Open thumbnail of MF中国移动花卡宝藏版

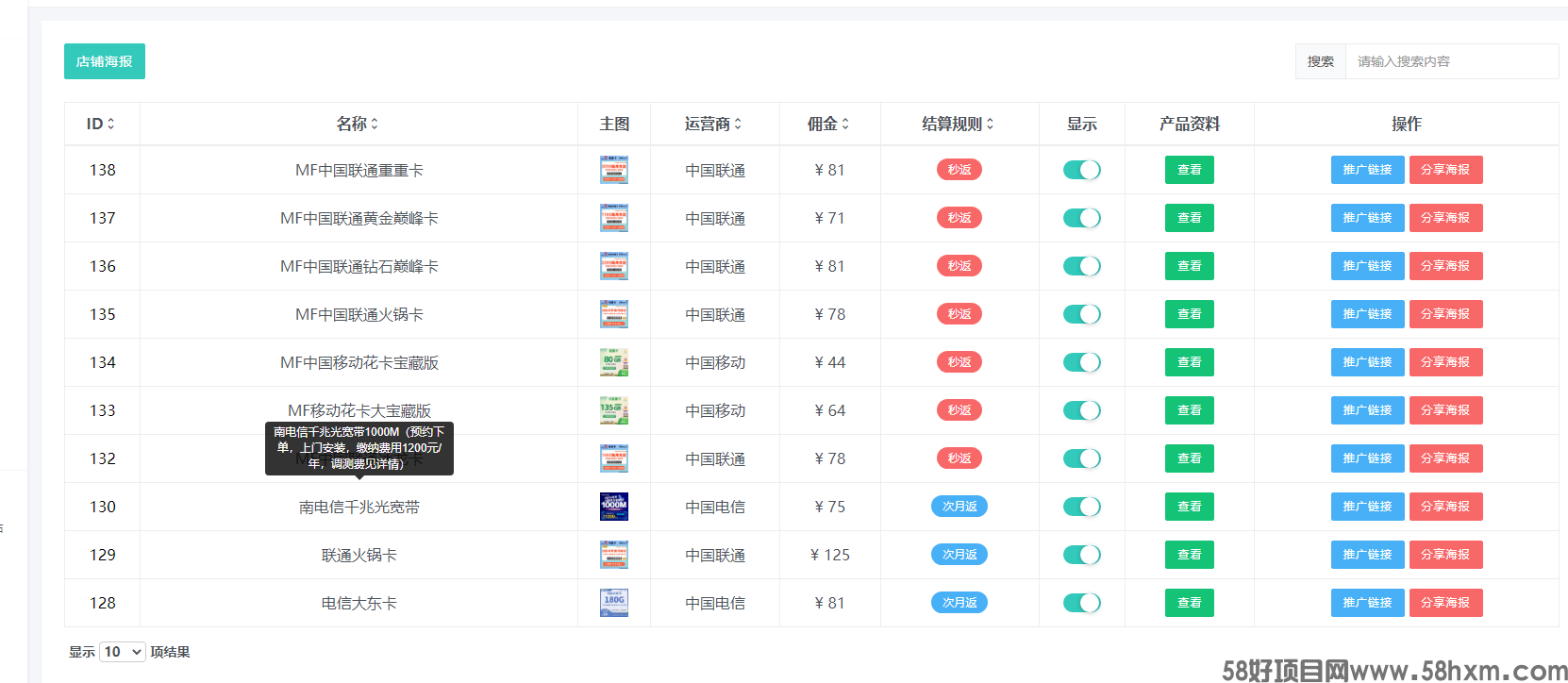click(614, 362)
